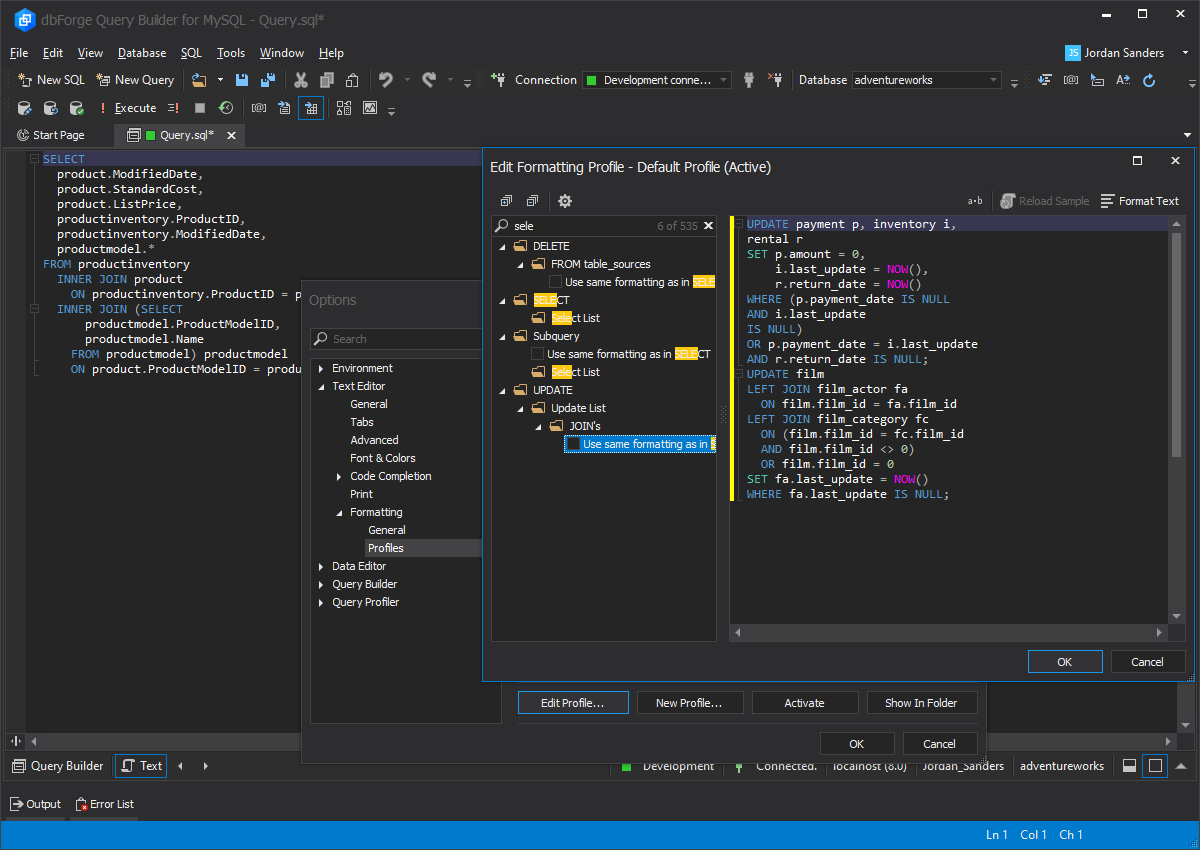Click the expand all icon in Edit Formatting Profile
Viewport: 1200px width, 850px height.
click(506, 201)
